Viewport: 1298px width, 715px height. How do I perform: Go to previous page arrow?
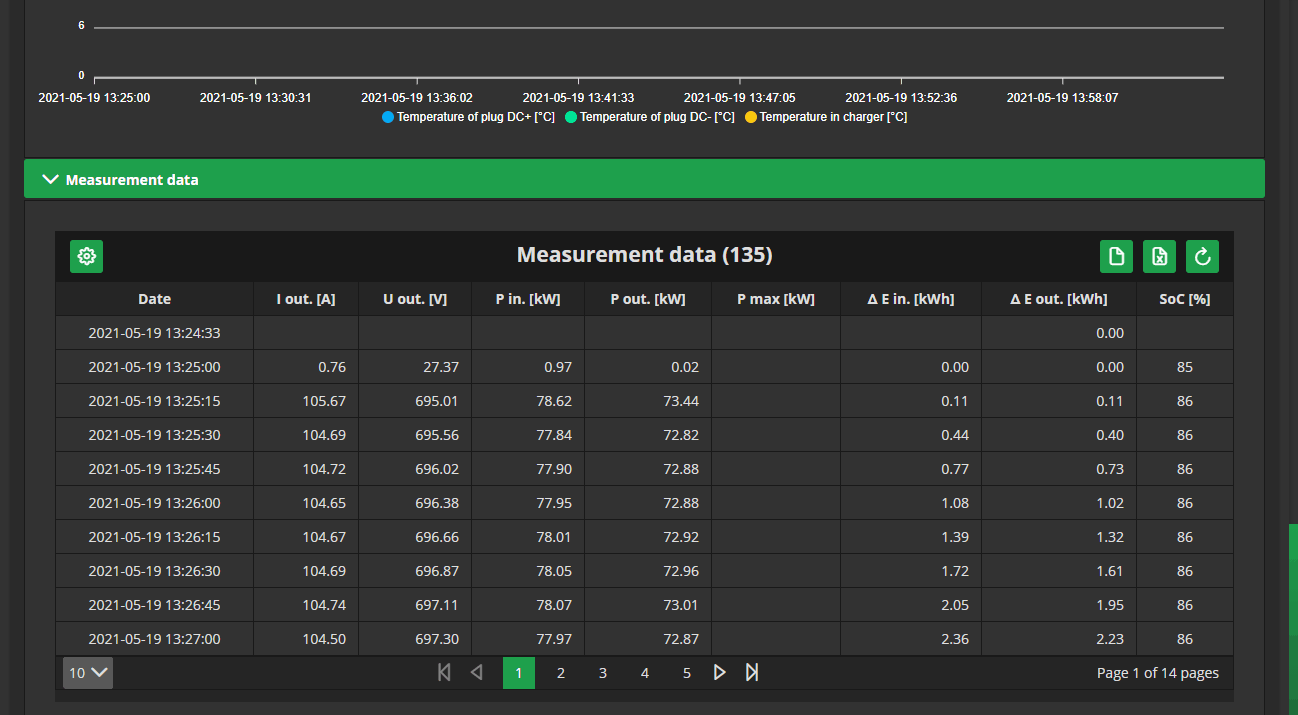pos(476,673)
